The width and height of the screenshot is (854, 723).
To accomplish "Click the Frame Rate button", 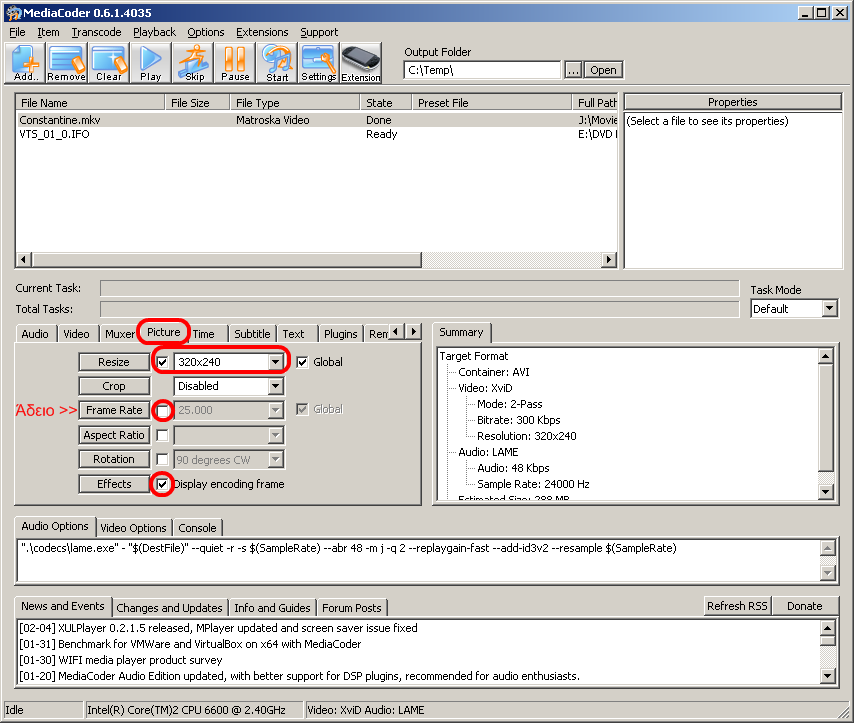I will point(114,410).
